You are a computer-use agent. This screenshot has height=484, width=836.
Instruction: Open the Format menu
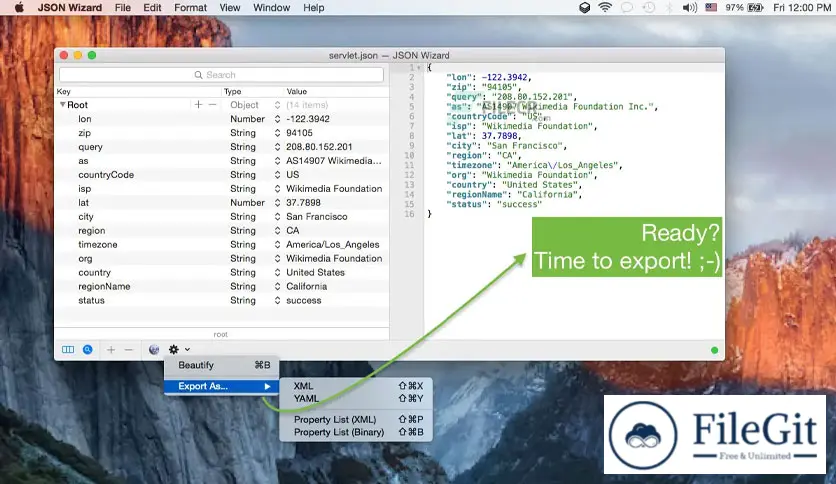pyautogui.click(x=190, y=7)
